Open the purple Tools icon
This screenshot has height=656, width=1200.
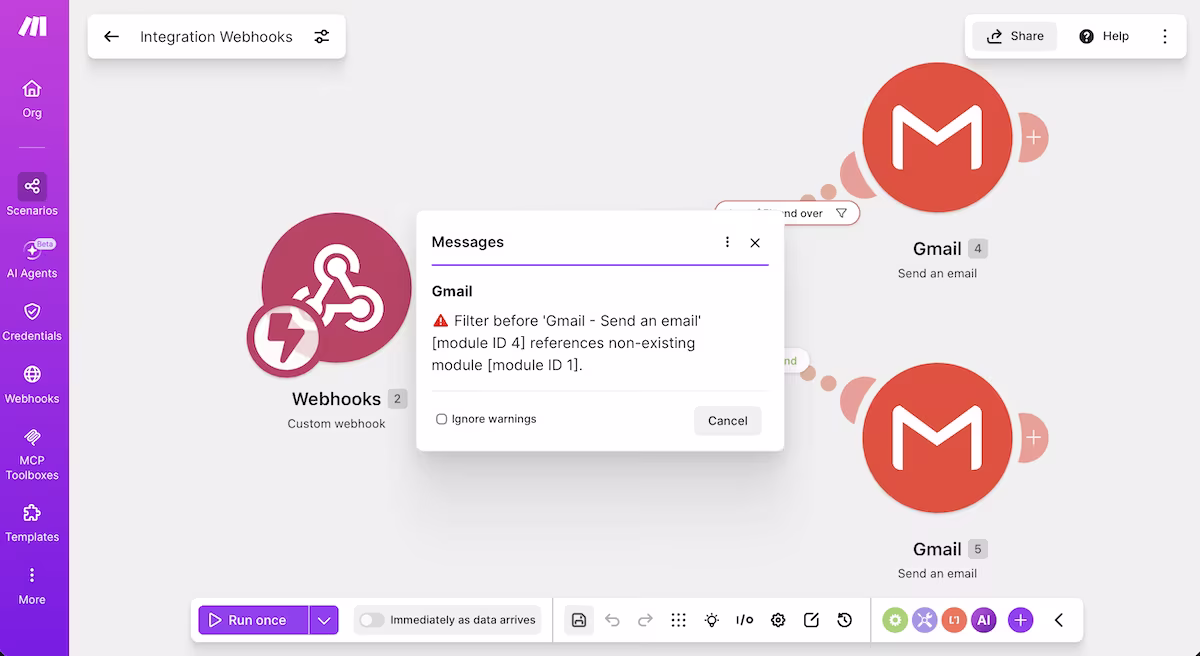click(x=924, y=620)
